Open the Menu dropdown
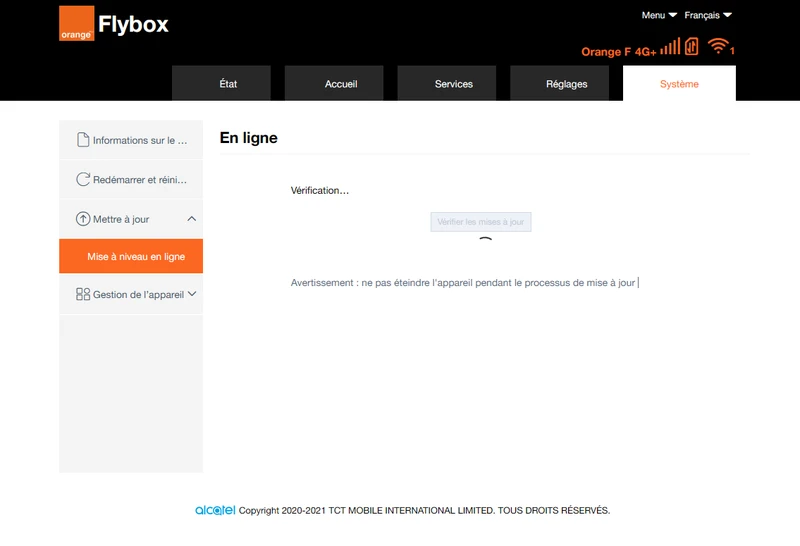 click(x=659, y=15)
